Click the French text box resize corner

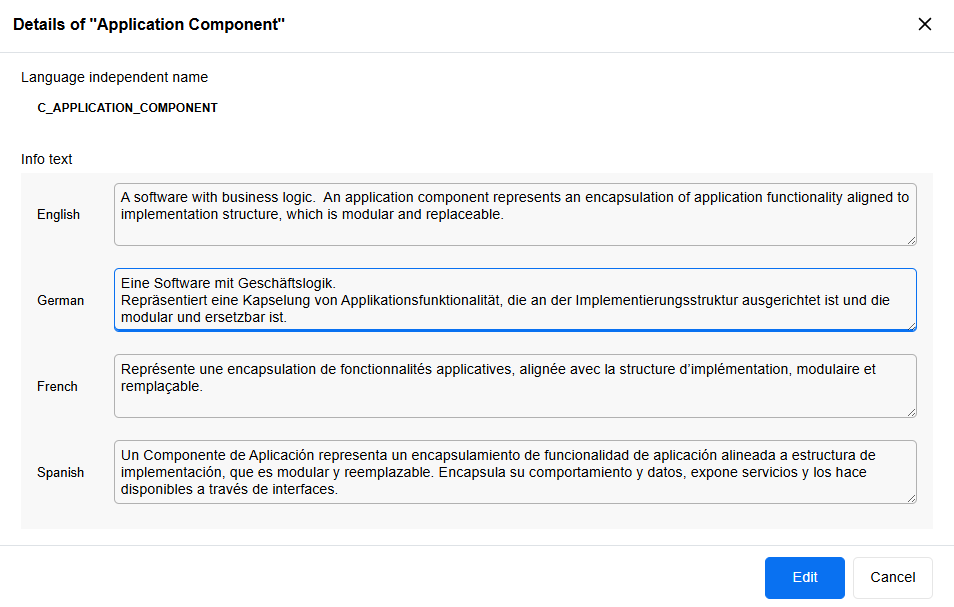911,412
